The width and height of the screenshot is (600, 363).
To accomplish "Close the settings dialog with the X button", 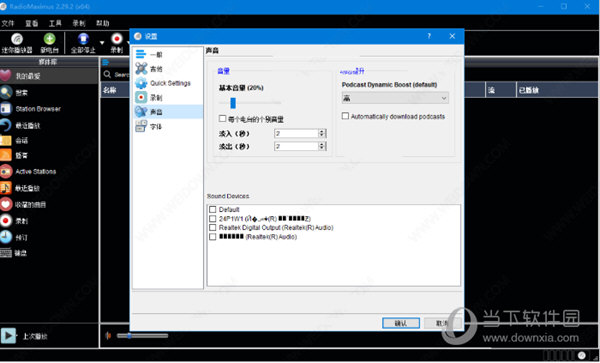I will (452, 36).
